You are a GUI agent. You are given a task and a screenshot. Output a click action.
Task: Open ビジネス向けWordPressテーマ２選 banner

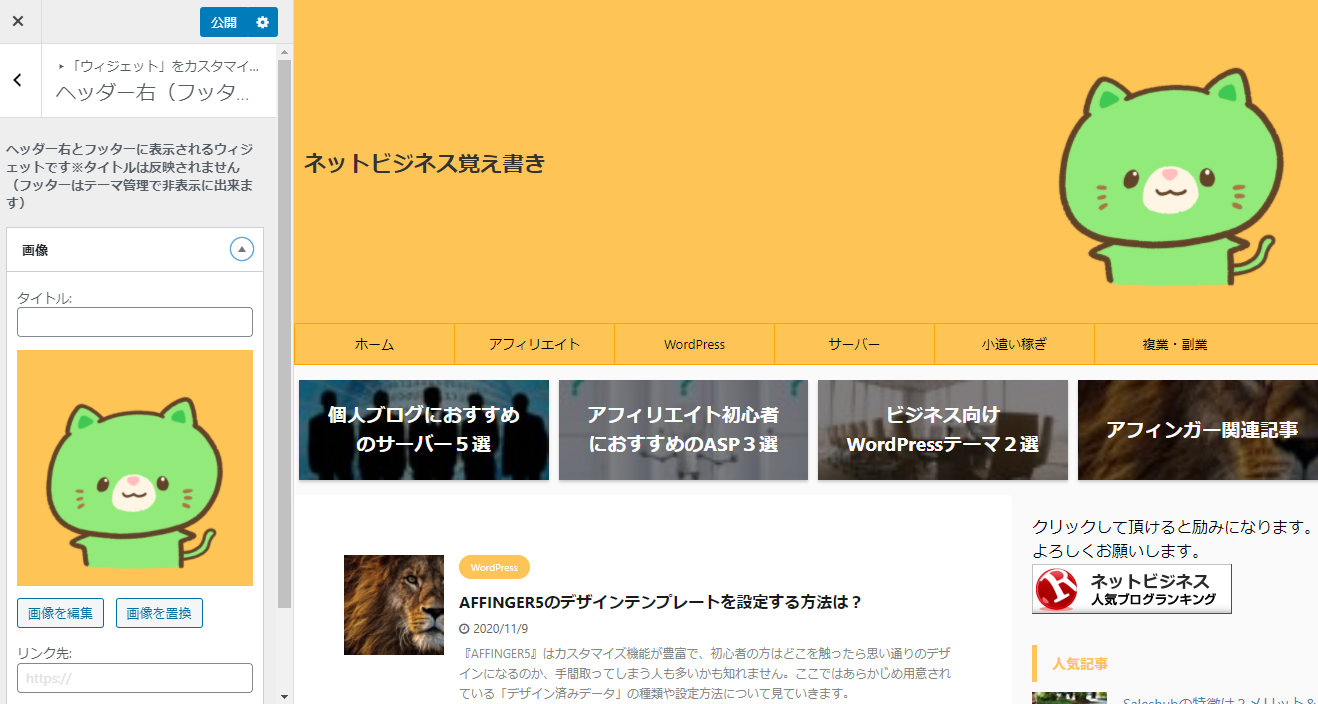pyautogui.click(x=943, y=430)
